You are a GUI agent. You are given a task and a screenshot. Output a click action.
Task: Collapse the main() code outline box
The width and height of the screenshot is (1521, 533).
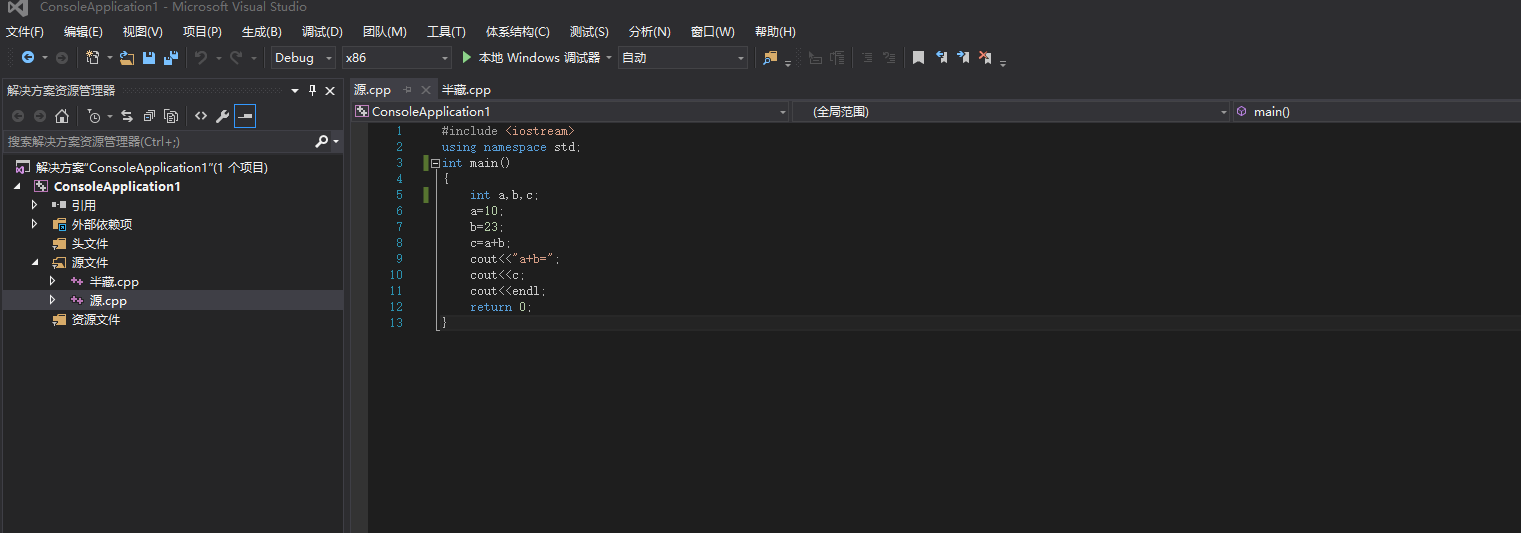point(435,163)
